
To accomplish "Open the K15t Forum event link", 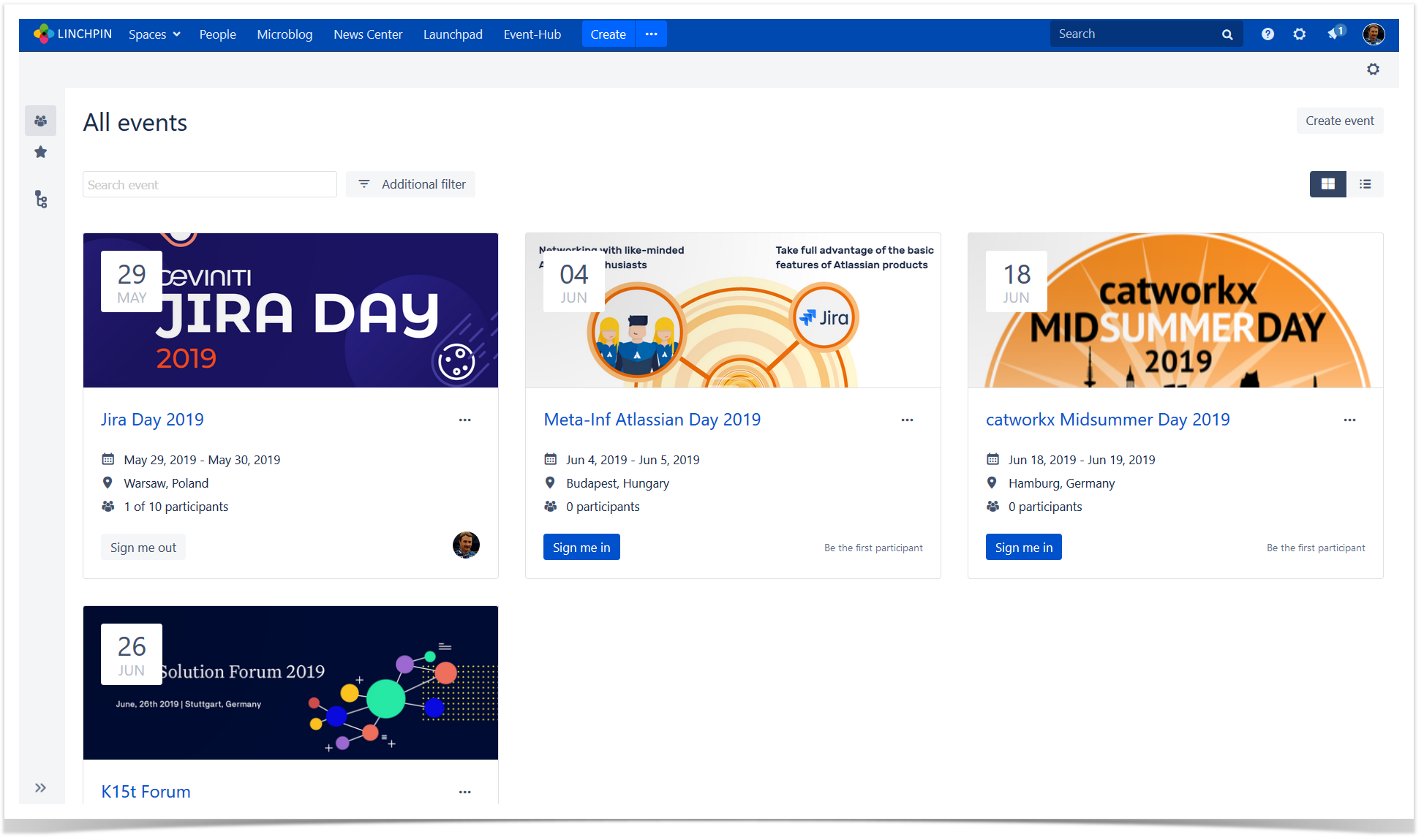I will pyautogui.click(x=146, y=792).
